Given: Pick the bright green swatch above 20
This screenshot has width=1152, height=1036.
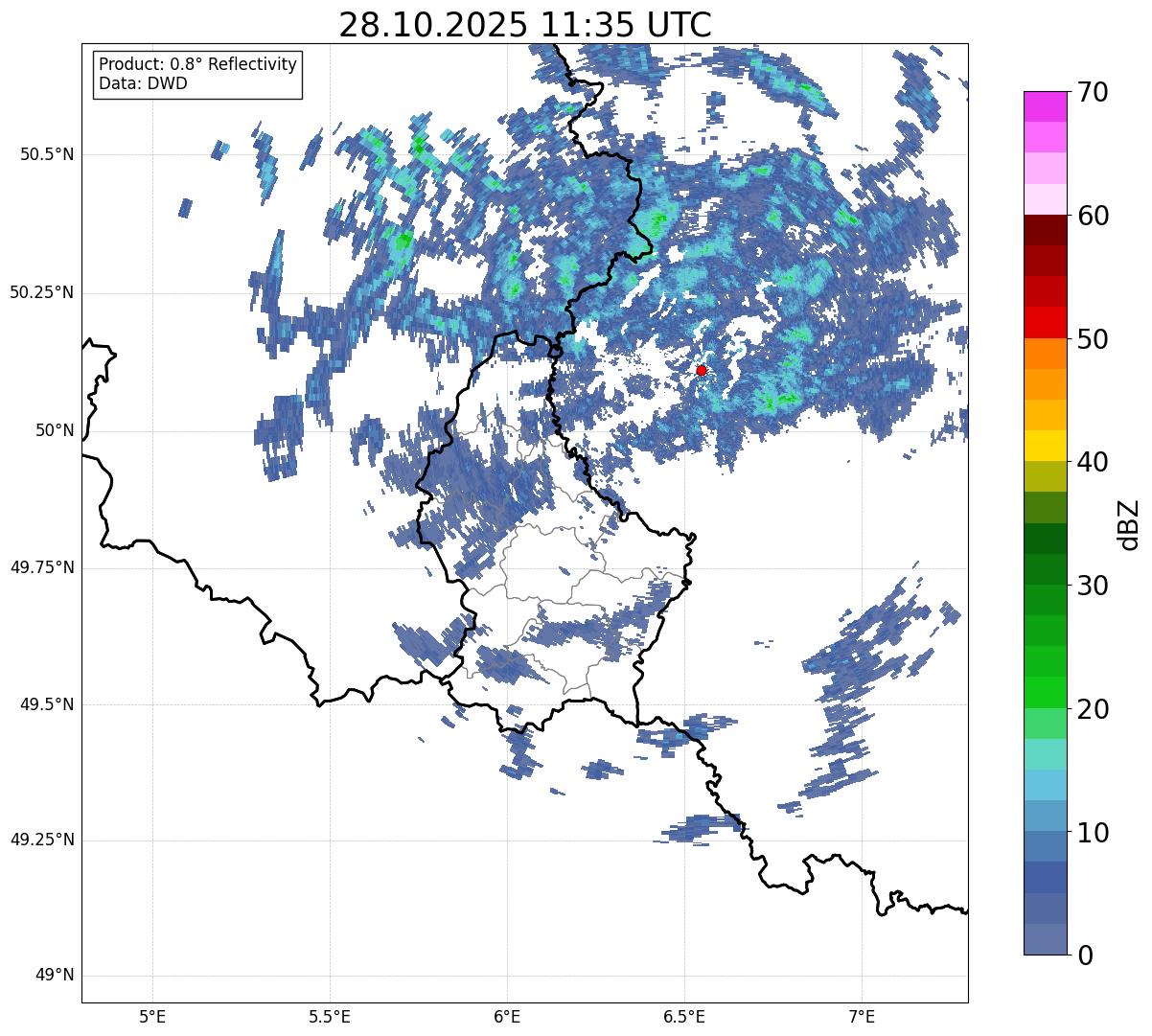Looking at the screenshot, I should pyautogui.click(x=1045, y=693).
